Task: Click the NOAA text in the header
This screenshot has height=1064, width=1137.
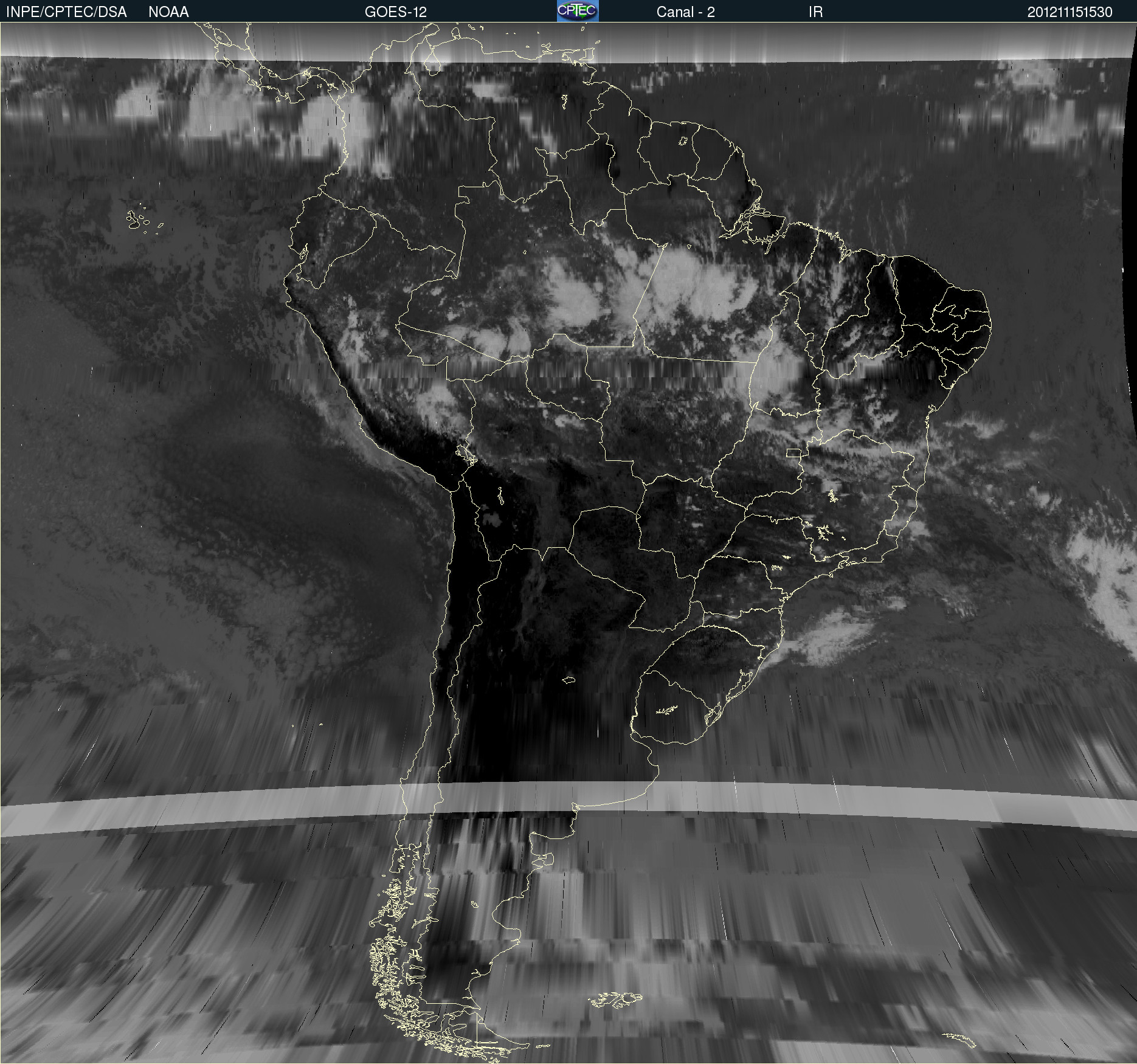Action: [x=168, y=12]
